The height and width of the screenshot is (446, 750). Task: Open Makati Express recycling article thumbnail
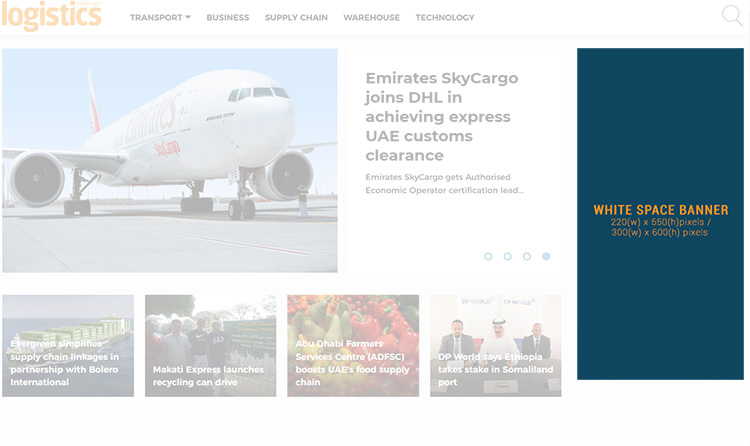[x=210, y=346]
